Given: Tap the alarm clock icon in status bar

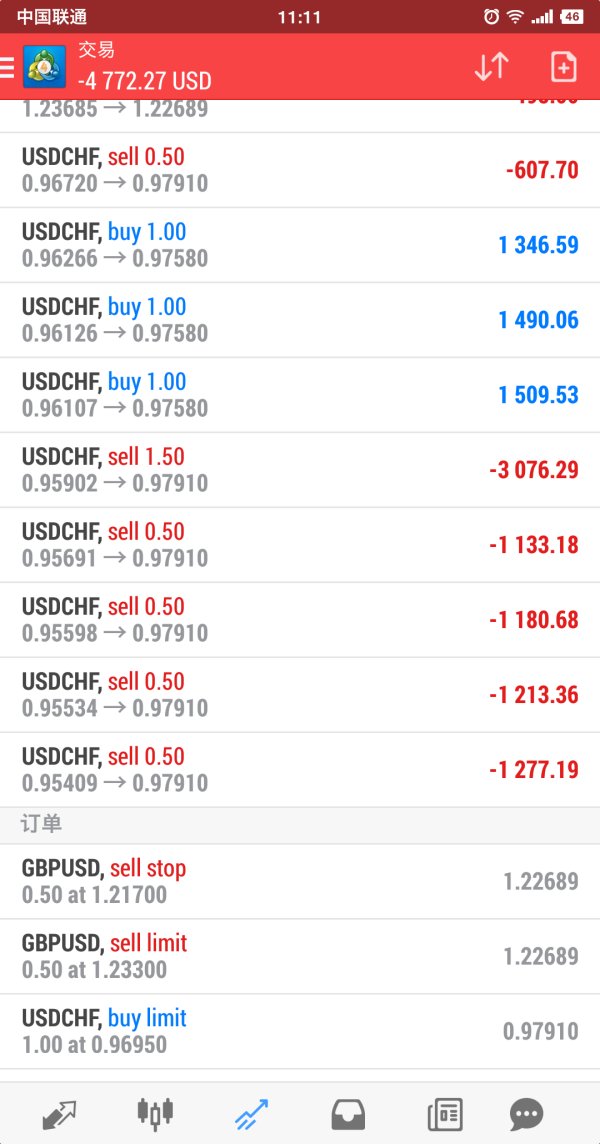Looking at the screenshot, I should [x=491, y=16].
